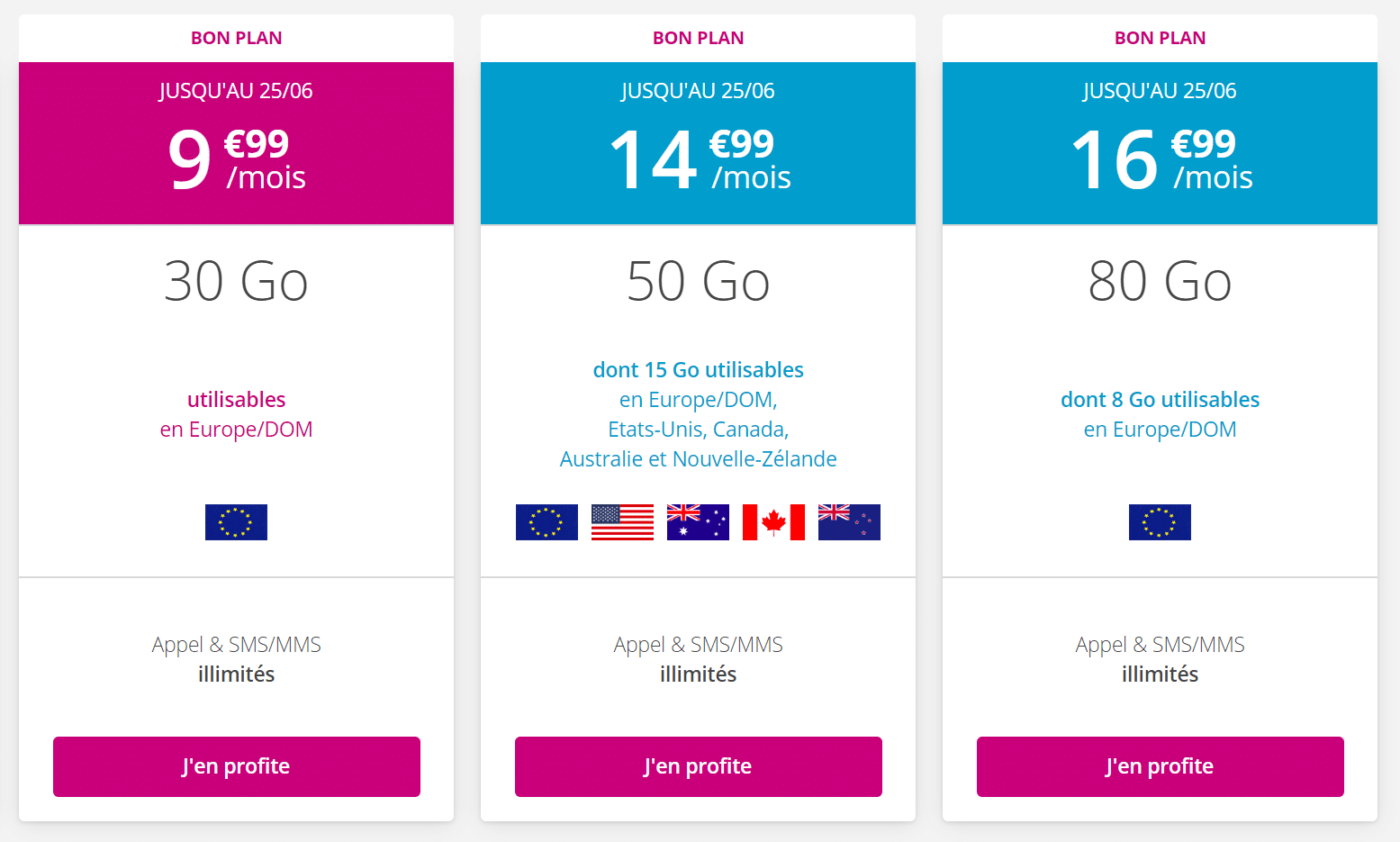Click 'JUSQU'AU 25/06' on the 16€99 card
This screenshot has width=1400, height=842.
pyautogui.click(x=1160, y=90)
